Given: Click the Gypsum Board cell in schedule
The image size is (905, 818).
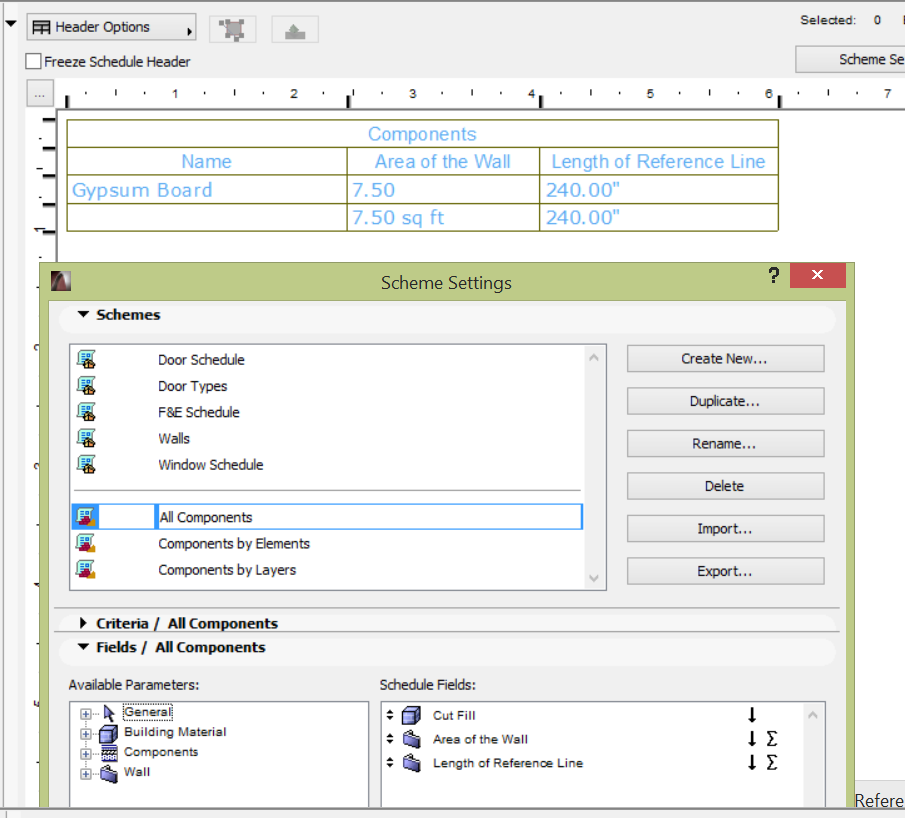Looking at the screenshot, I should point(142,190).
